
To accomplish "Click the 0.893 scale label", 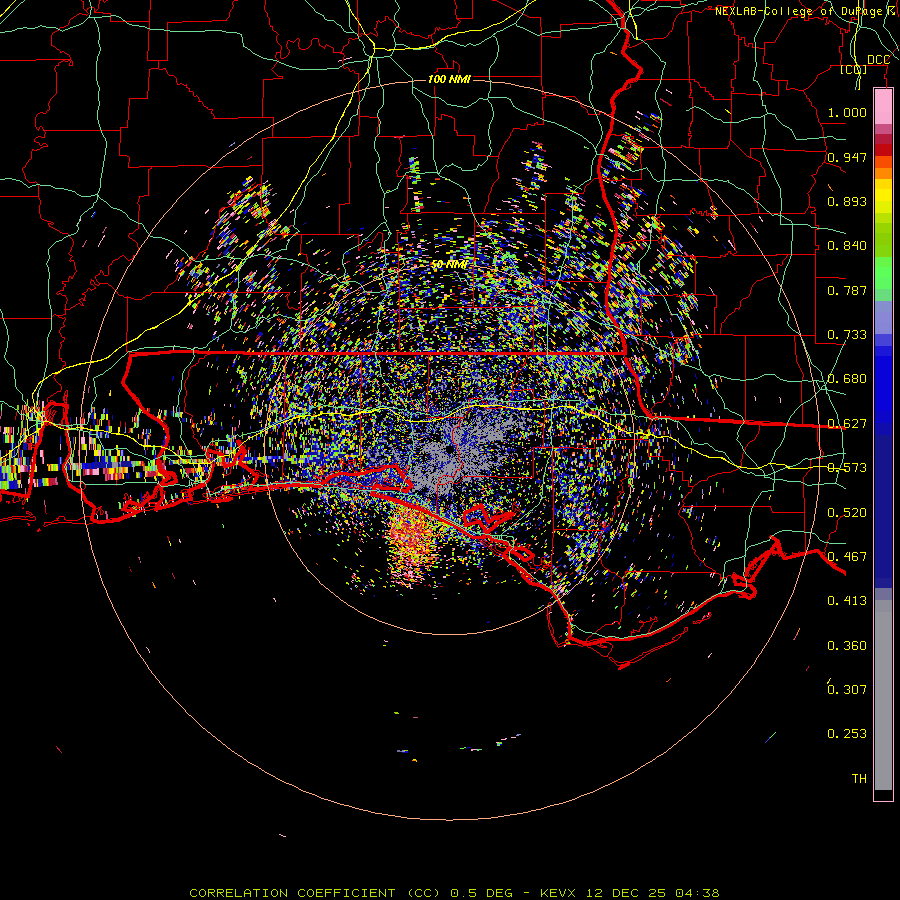I will [x=847, y=201].
